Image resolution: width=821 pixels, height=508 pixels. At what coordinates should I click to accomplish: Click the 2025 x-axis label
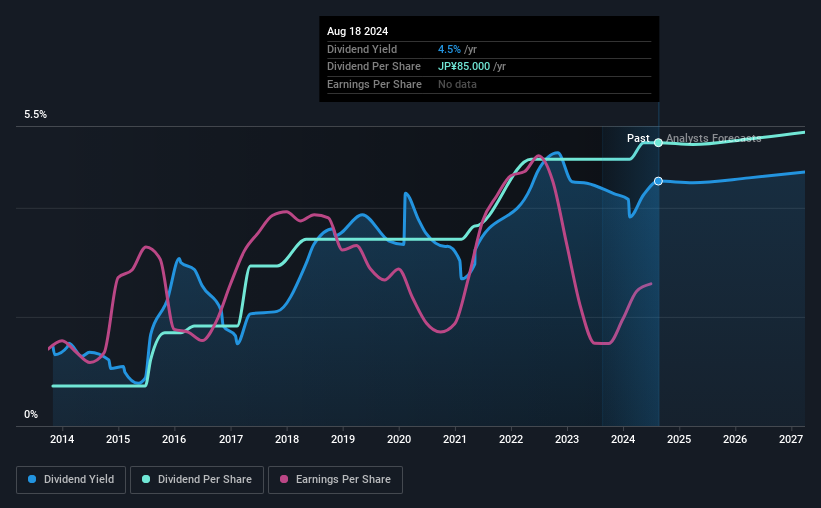[679, 439]
